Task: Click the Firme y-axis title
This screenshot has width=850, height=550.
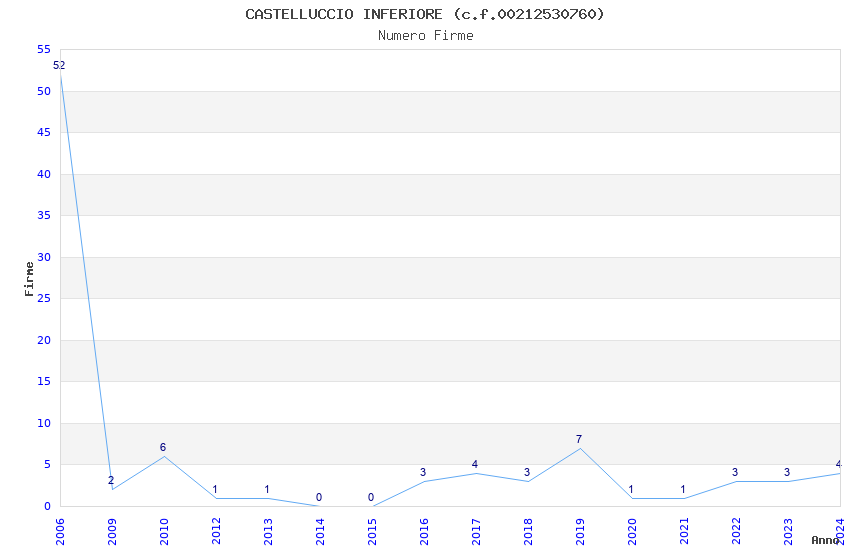Action: tap(29, 278)
